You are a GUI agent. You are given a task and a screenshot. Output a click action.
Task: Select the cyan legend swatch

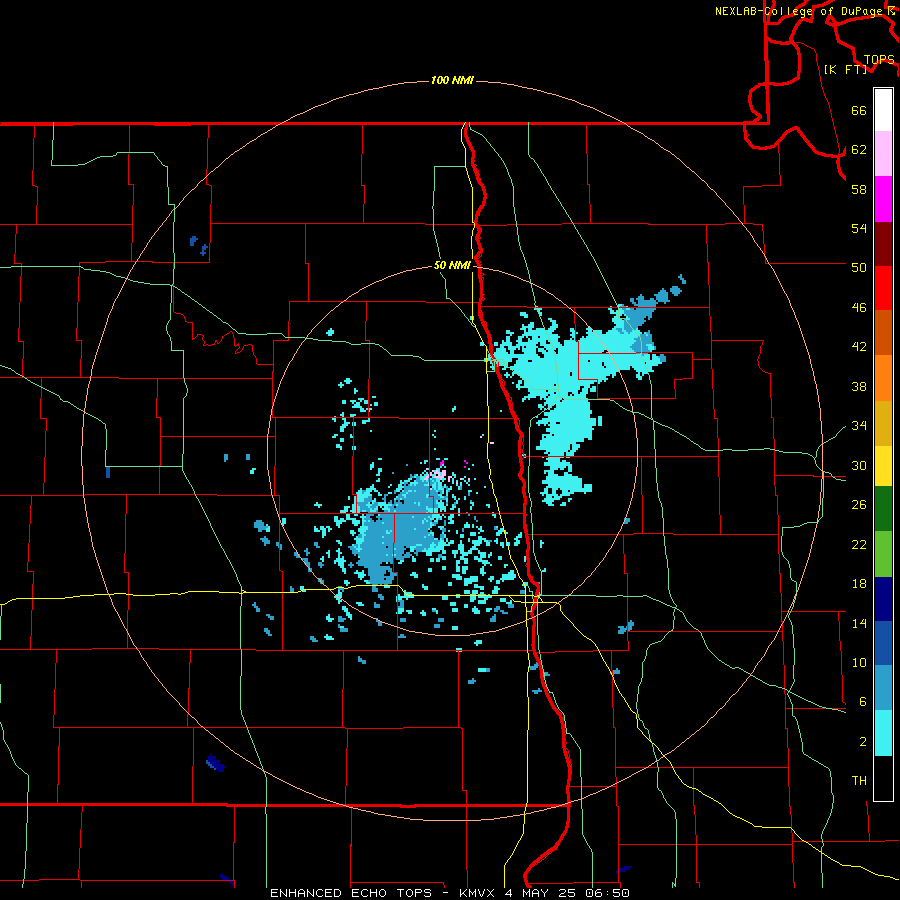883,733
